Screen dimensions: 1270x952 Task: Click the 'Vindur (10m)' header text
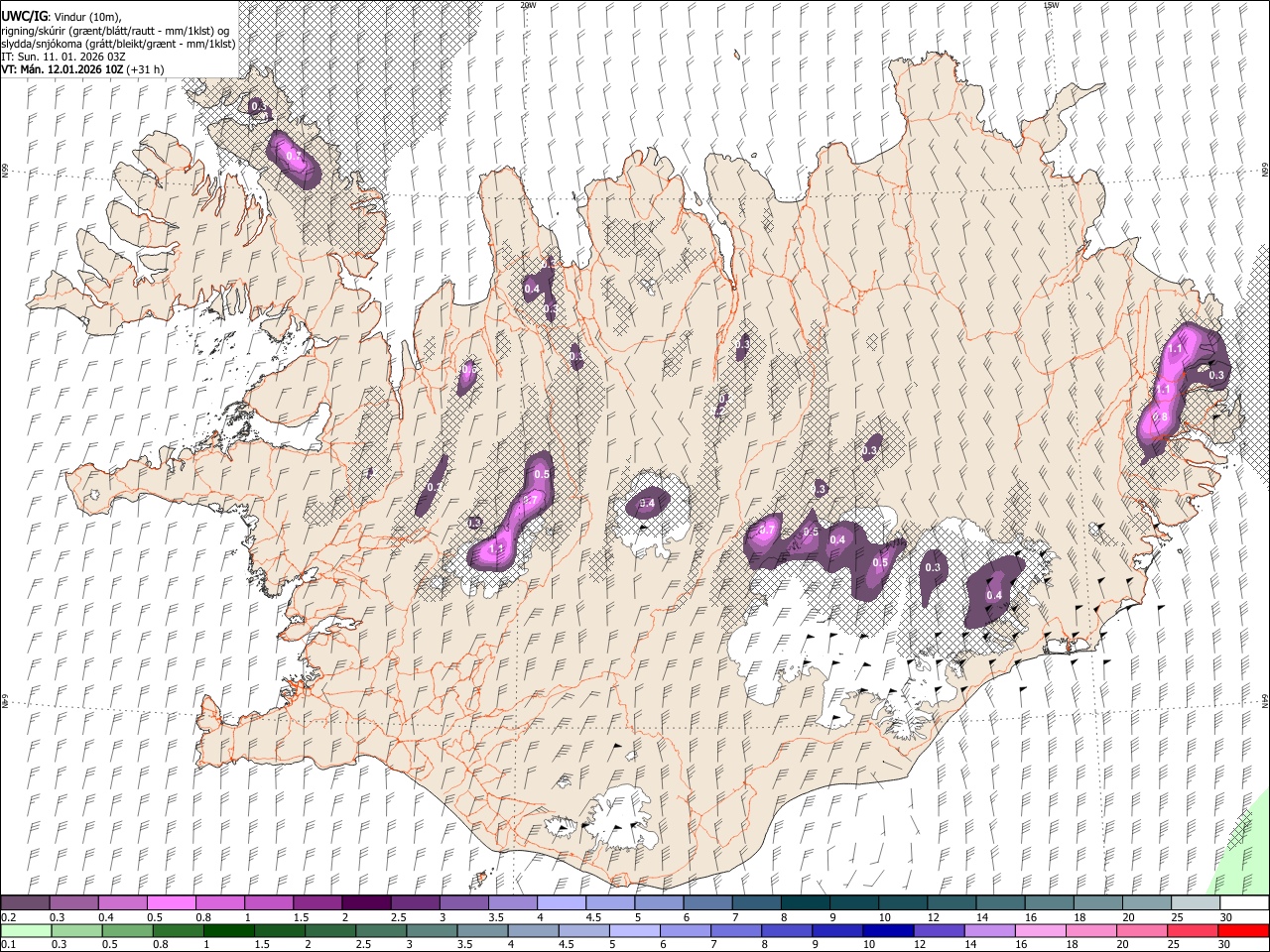coord(86,17)
